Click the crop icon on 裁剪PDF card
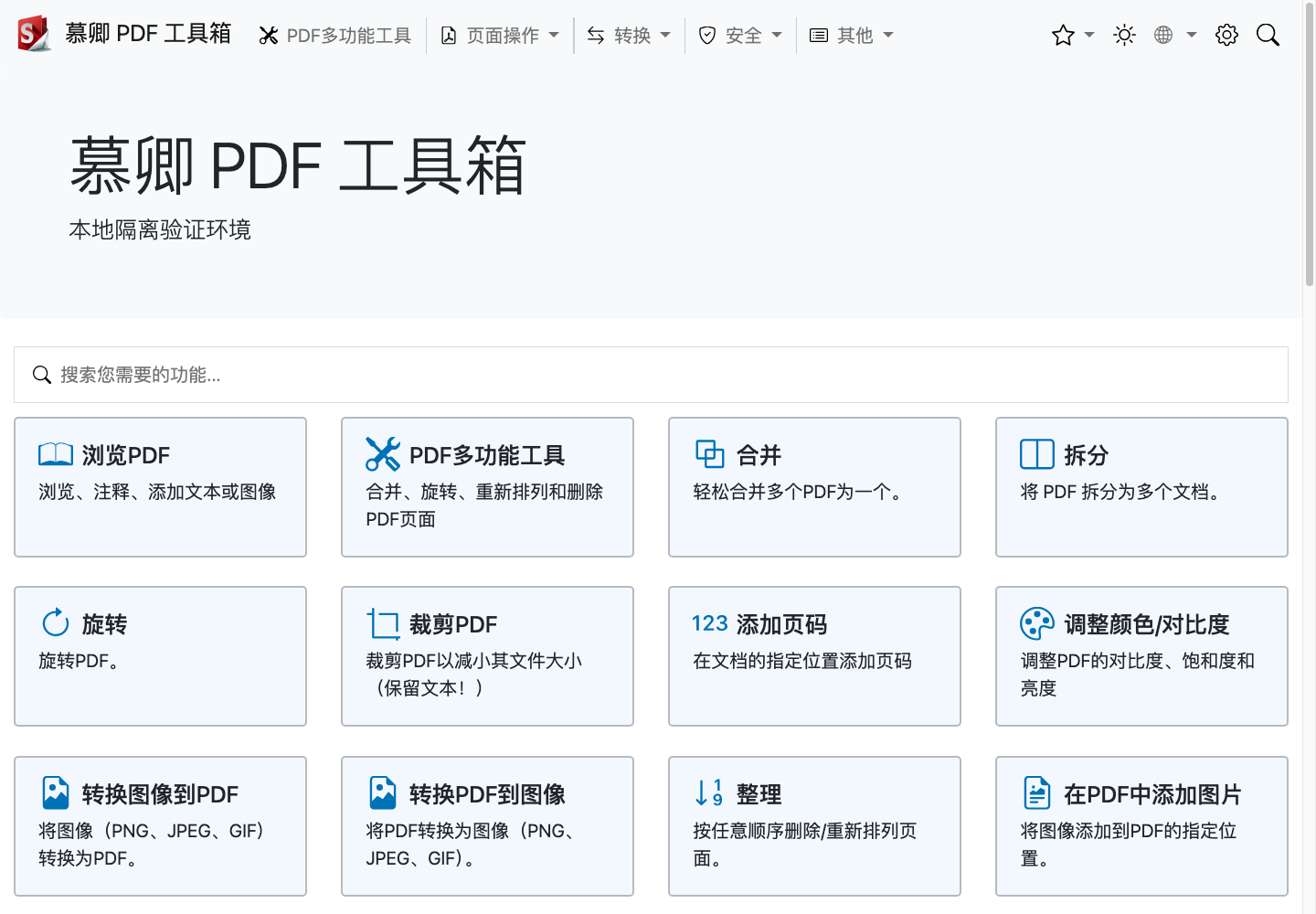This screenshot has width=1316, height=914. coord(383,624)
